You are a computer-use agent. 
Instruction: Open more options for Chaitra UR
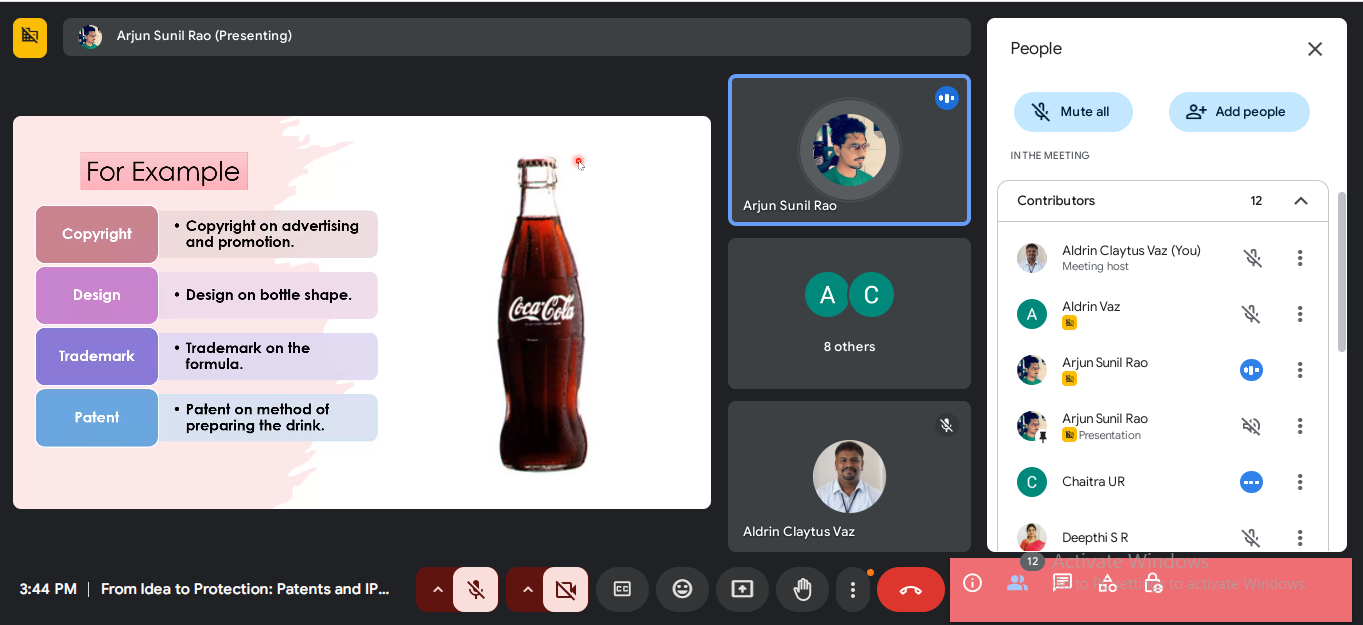click(1300, 482)
